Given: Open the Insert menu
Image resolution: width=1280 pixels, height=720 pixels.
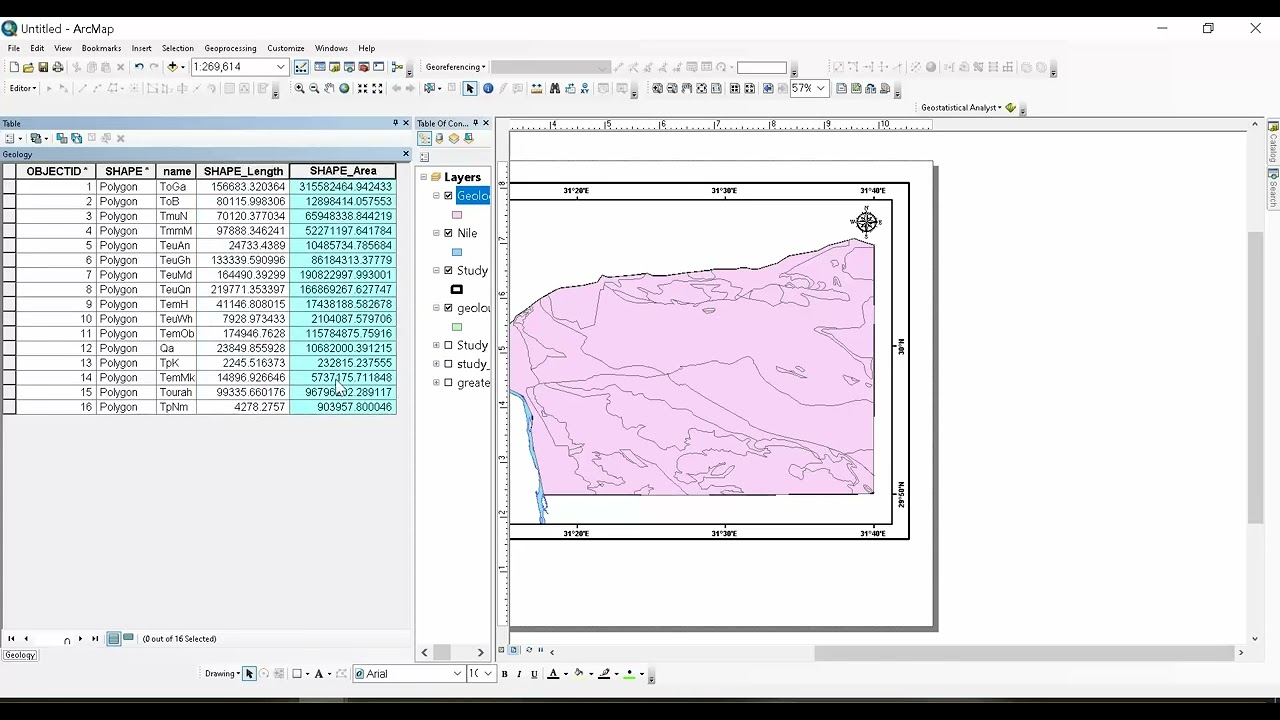Looking at the screenshot, I should click(141, 48).
